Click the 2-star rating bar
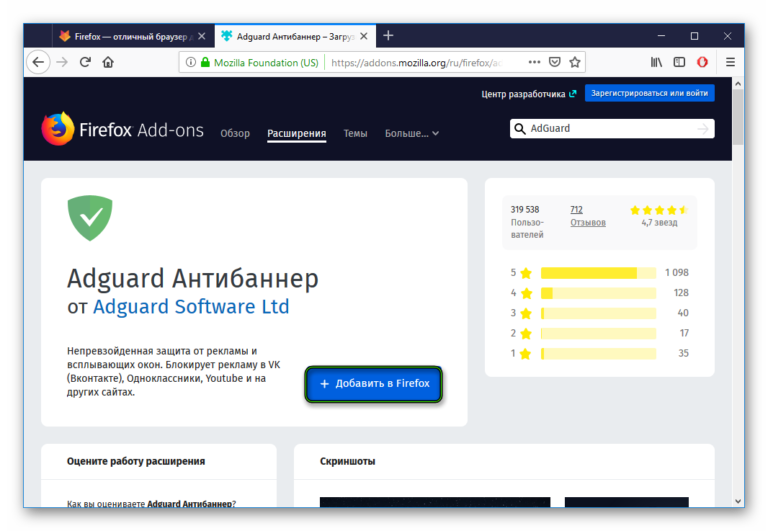Image resolution: width=768 pixels, height=531 pixels. (599, 333)
